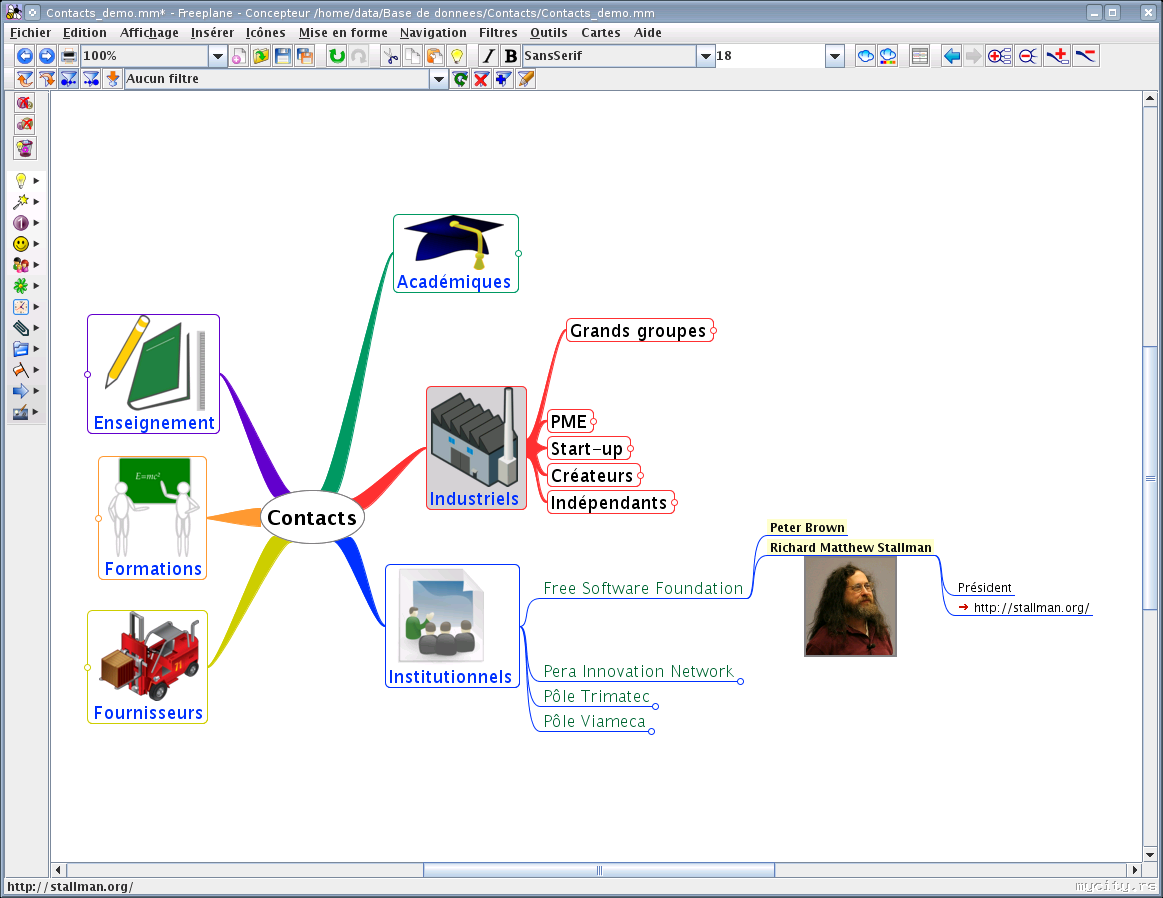Follow the http://stallman.org/ link node
The width and height of the screenshot is (1163, 898).
(x=1024, y=607)
